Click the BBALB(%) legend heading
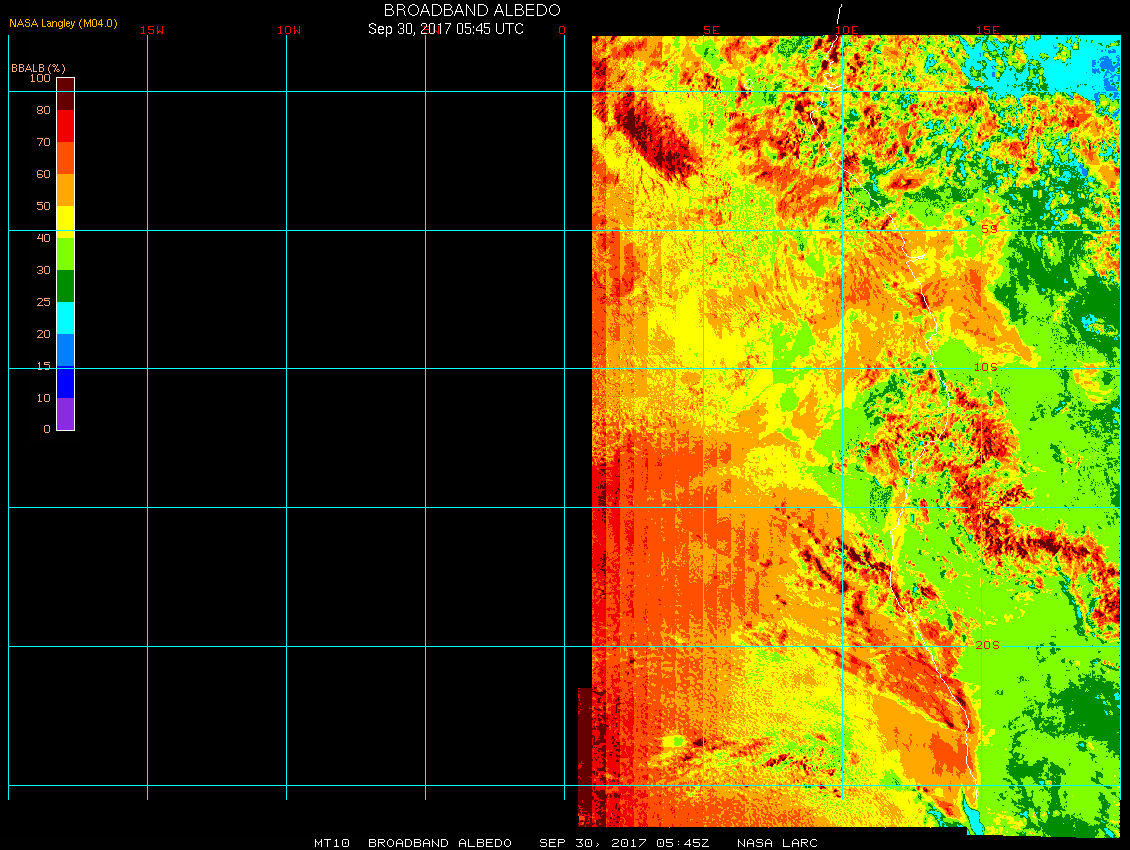1130x850 pixels. point(38,67)
